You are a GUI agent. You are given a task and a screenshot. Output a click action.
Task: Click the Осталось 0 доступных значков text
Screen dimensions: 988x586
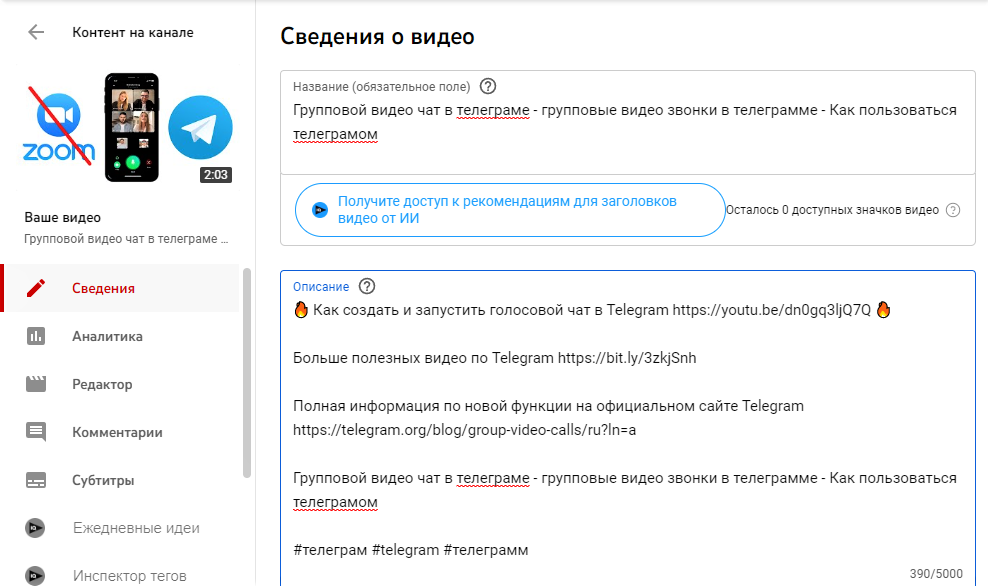(832, 210)
